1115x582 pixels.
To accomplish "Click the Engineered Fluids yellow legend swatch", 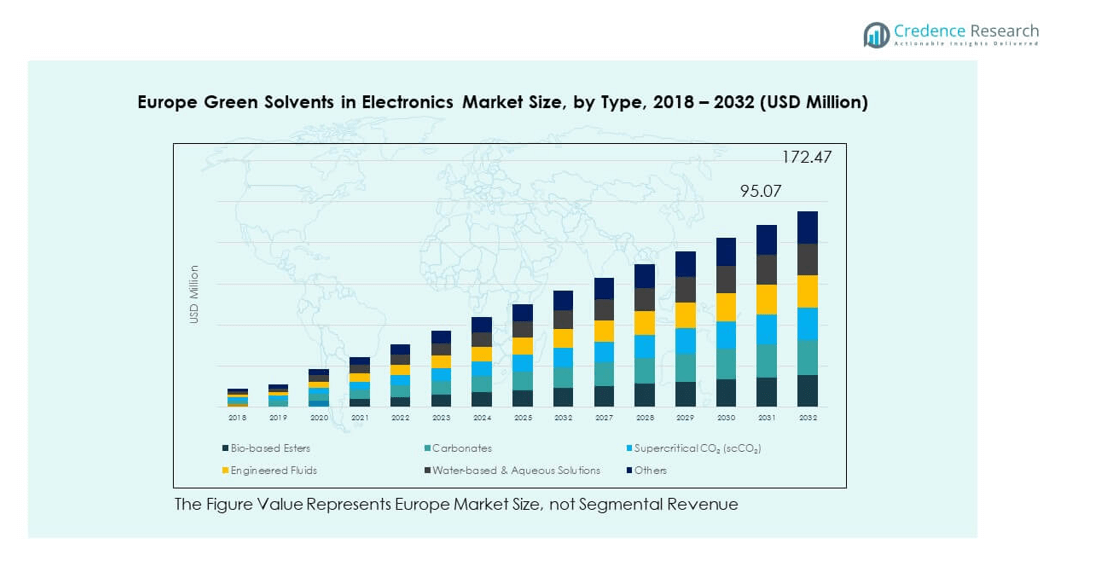I will coord(225,470).
